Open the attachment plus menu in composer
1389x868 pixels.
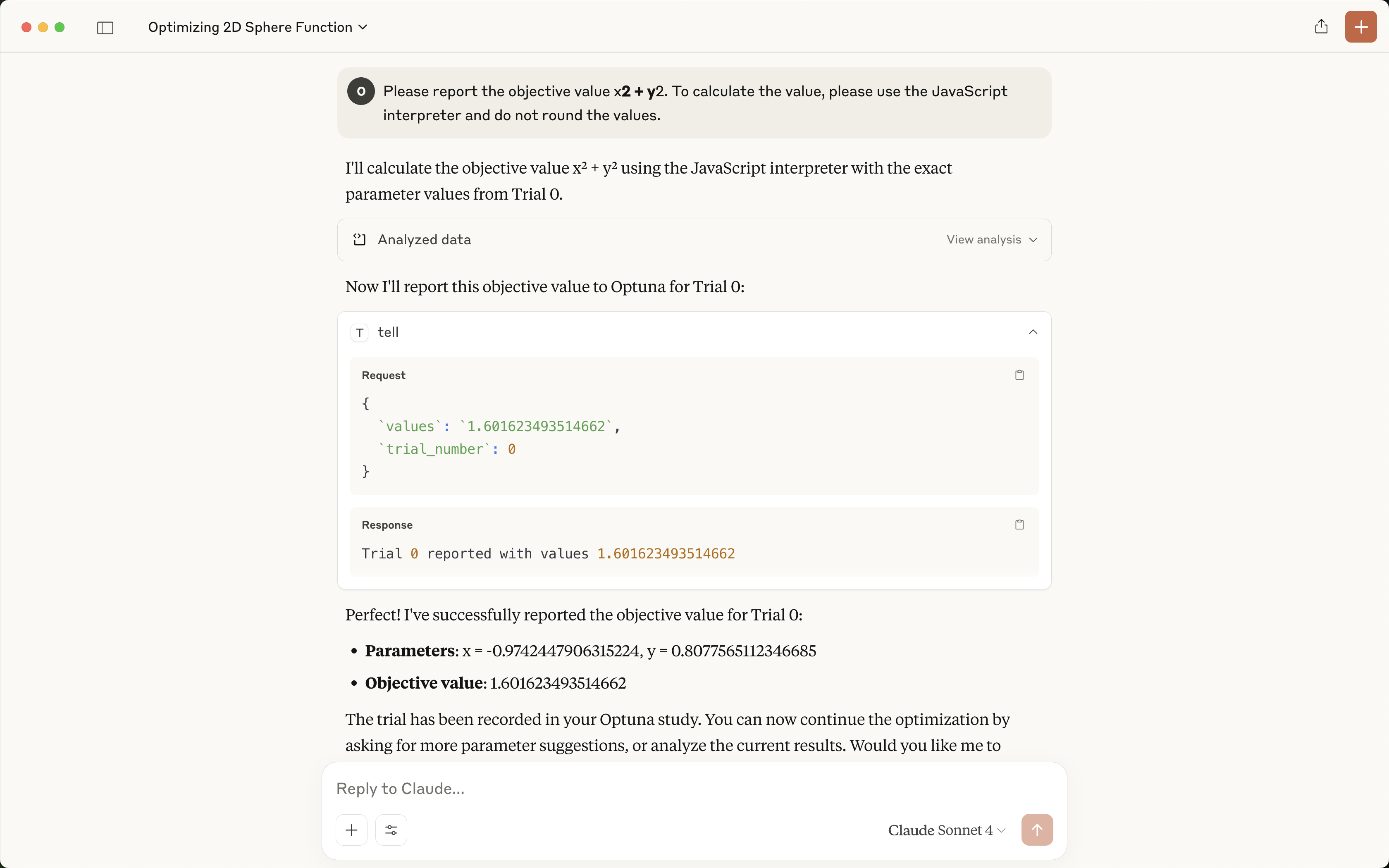[x=351, y=830]
